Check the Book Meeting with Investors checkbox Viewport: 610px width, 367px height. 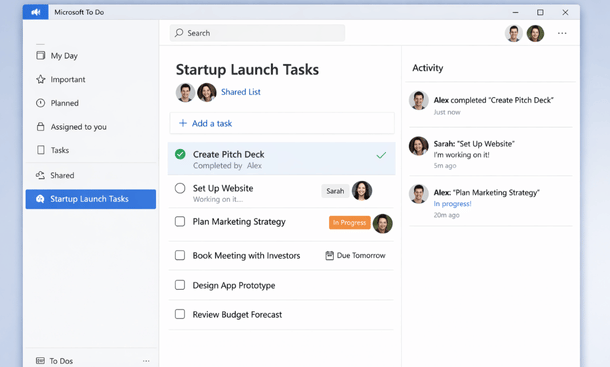pyautogui.click(x=180, y=255)
